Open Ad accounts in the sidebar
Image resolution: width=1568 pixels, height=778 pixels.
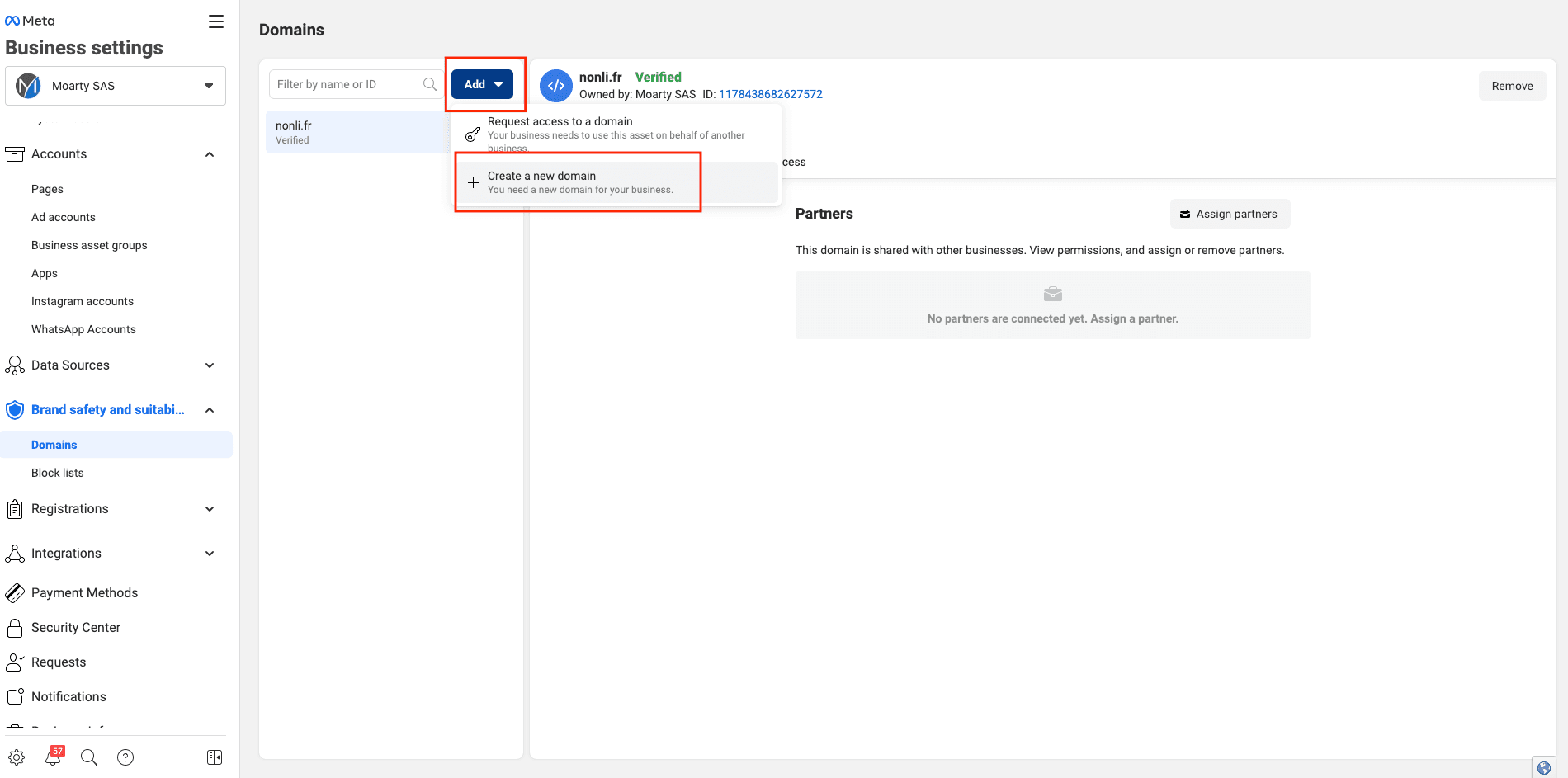[64, 217]
